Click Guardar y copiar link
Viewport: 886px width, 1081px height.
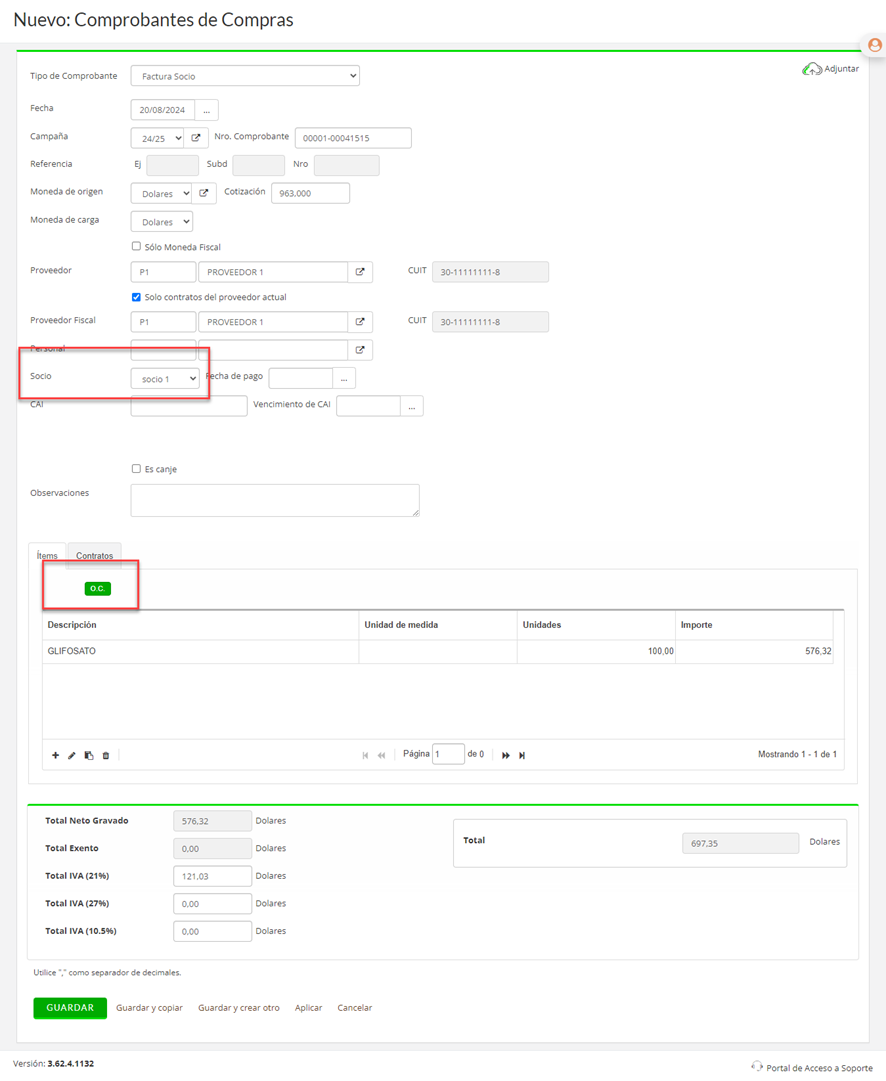pyautogui.click(x=149, y=1008)
